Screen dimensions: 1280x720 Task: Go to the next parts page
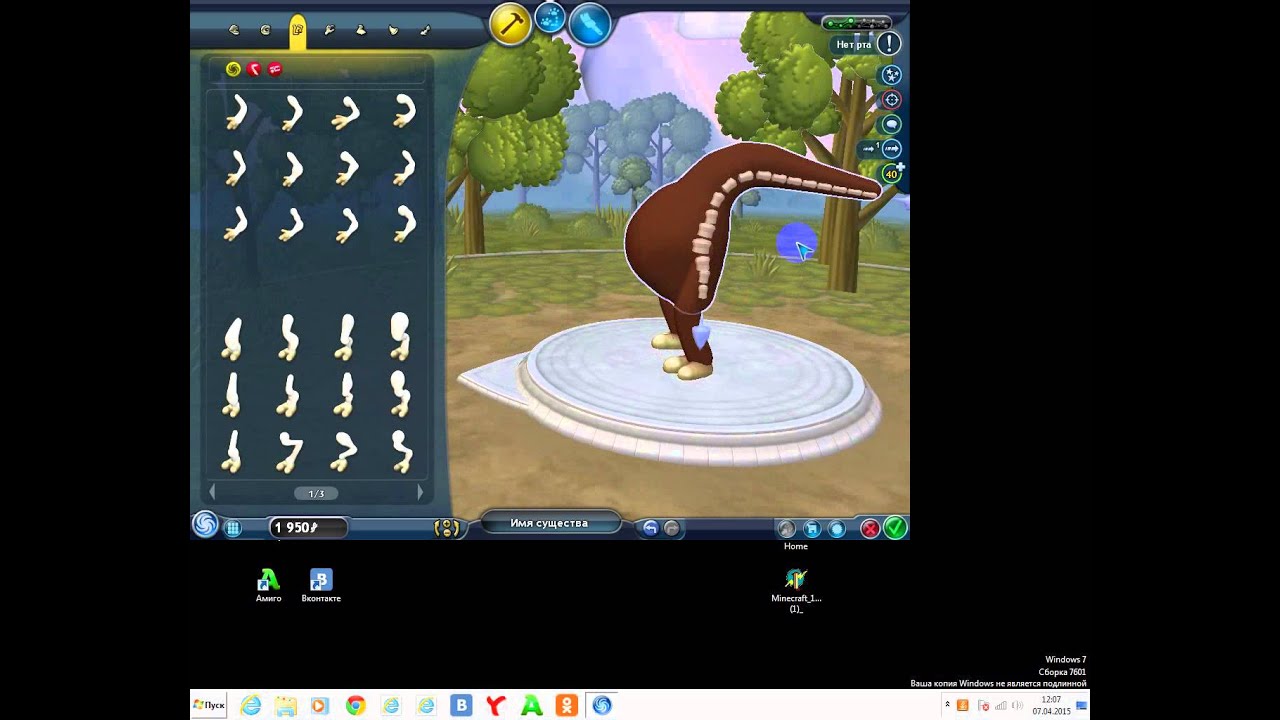click(x=420, y=493)
